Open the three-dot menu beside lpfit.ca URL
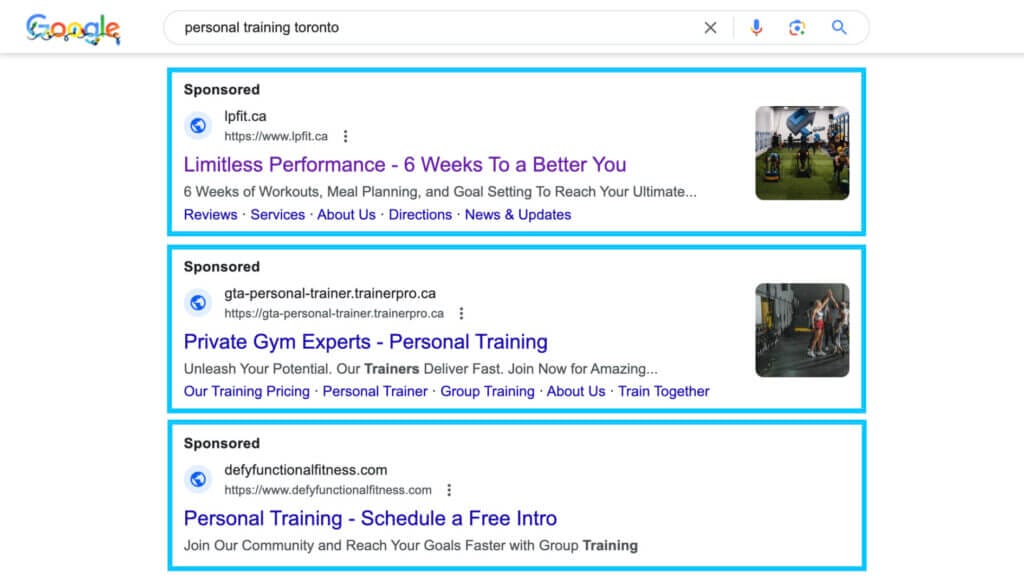The image size is (1024, 585). pos(345,136)
